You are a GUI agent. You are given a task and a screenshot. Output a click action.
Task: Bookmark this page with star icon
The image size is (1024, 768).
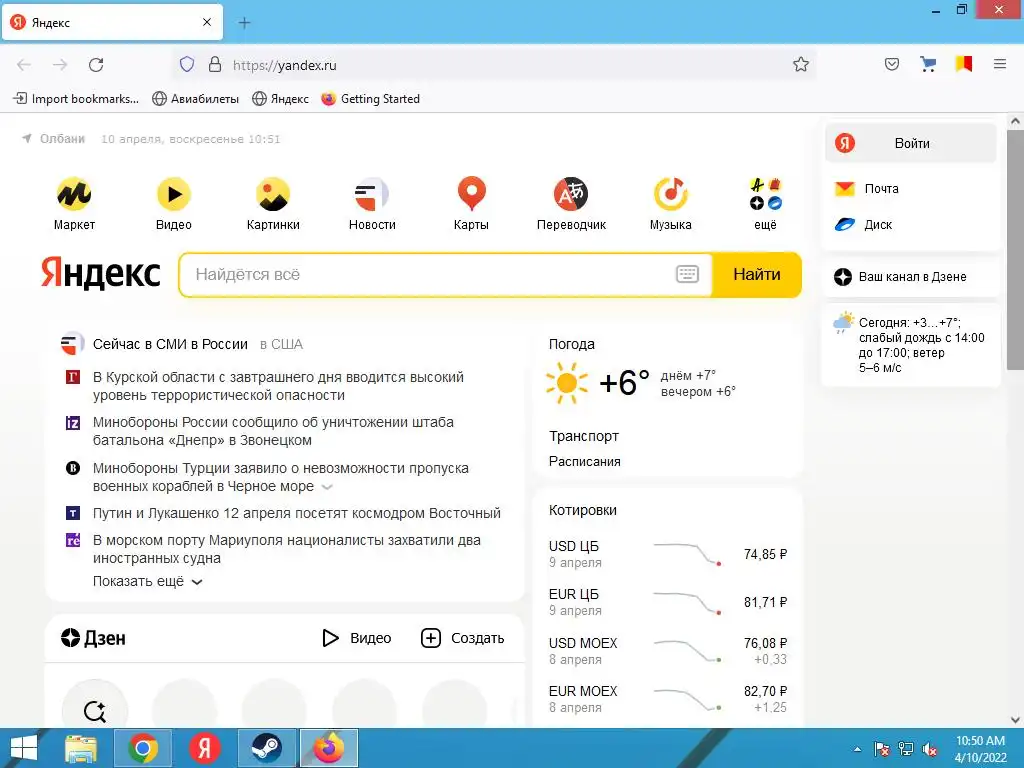click(x=801, y=64)
